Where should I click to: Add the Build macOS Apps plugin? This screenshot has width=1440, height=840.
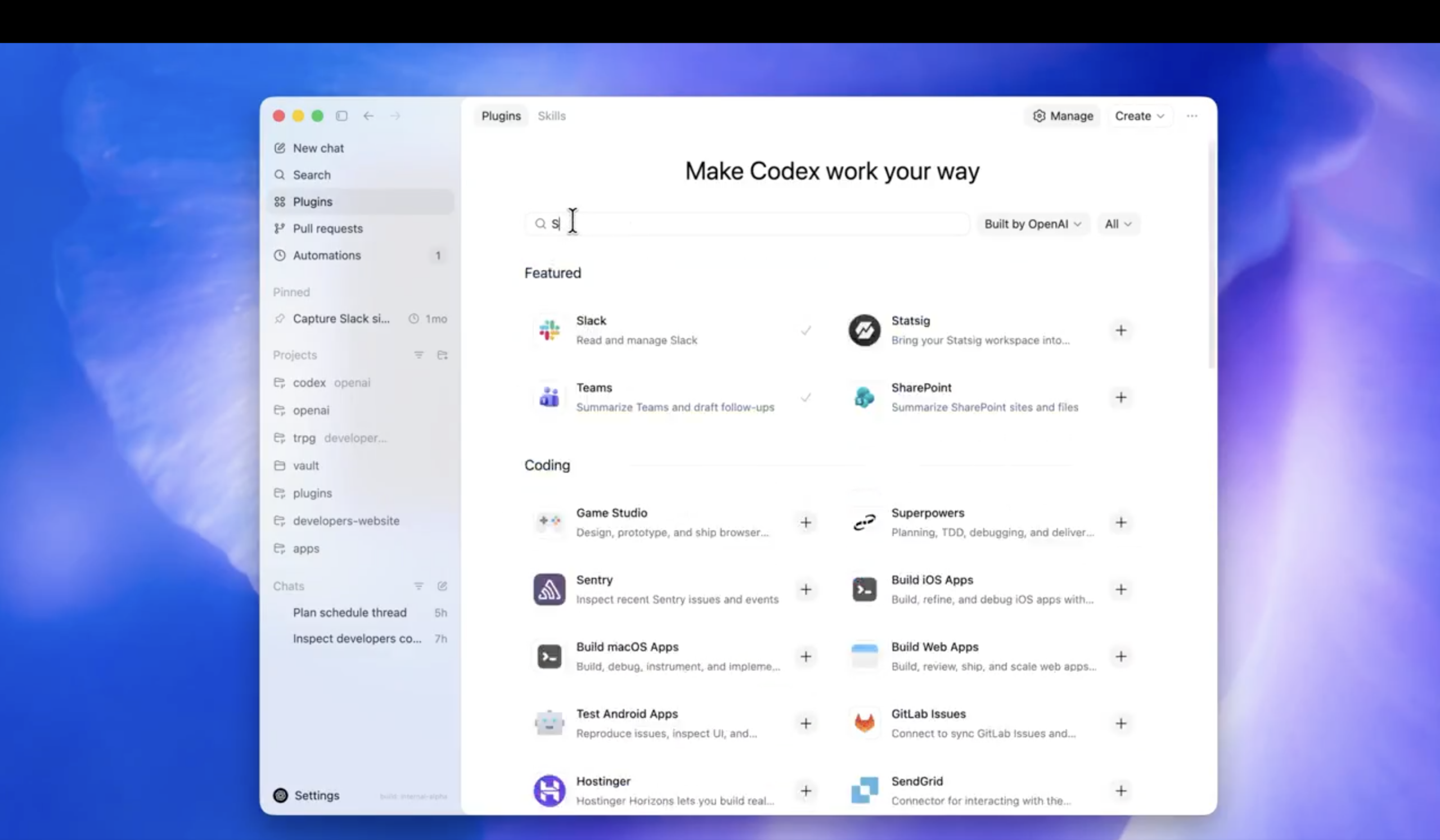805,657
